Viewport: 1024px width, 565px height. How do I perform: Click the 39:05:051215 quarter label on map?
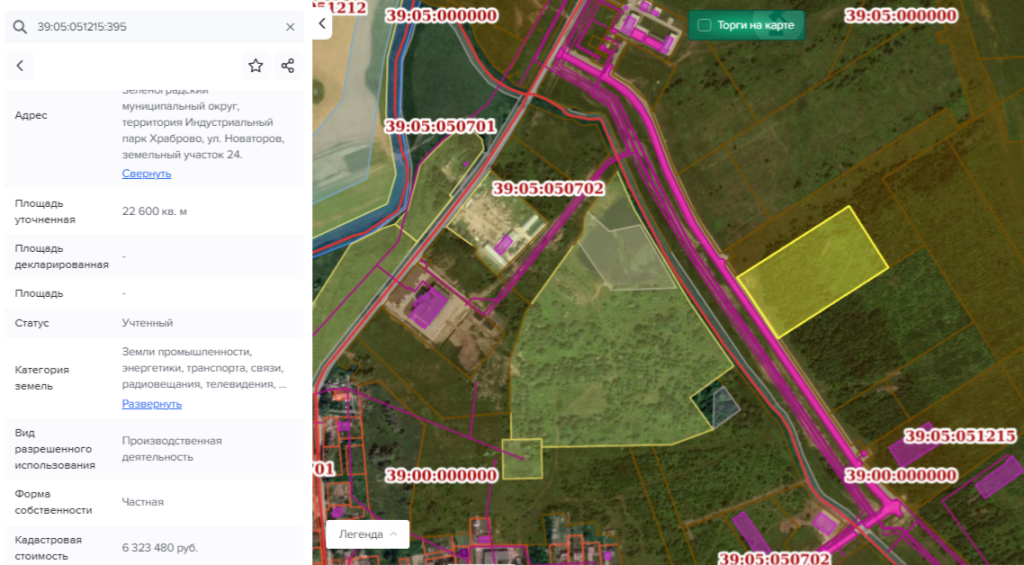pos(959,436)
